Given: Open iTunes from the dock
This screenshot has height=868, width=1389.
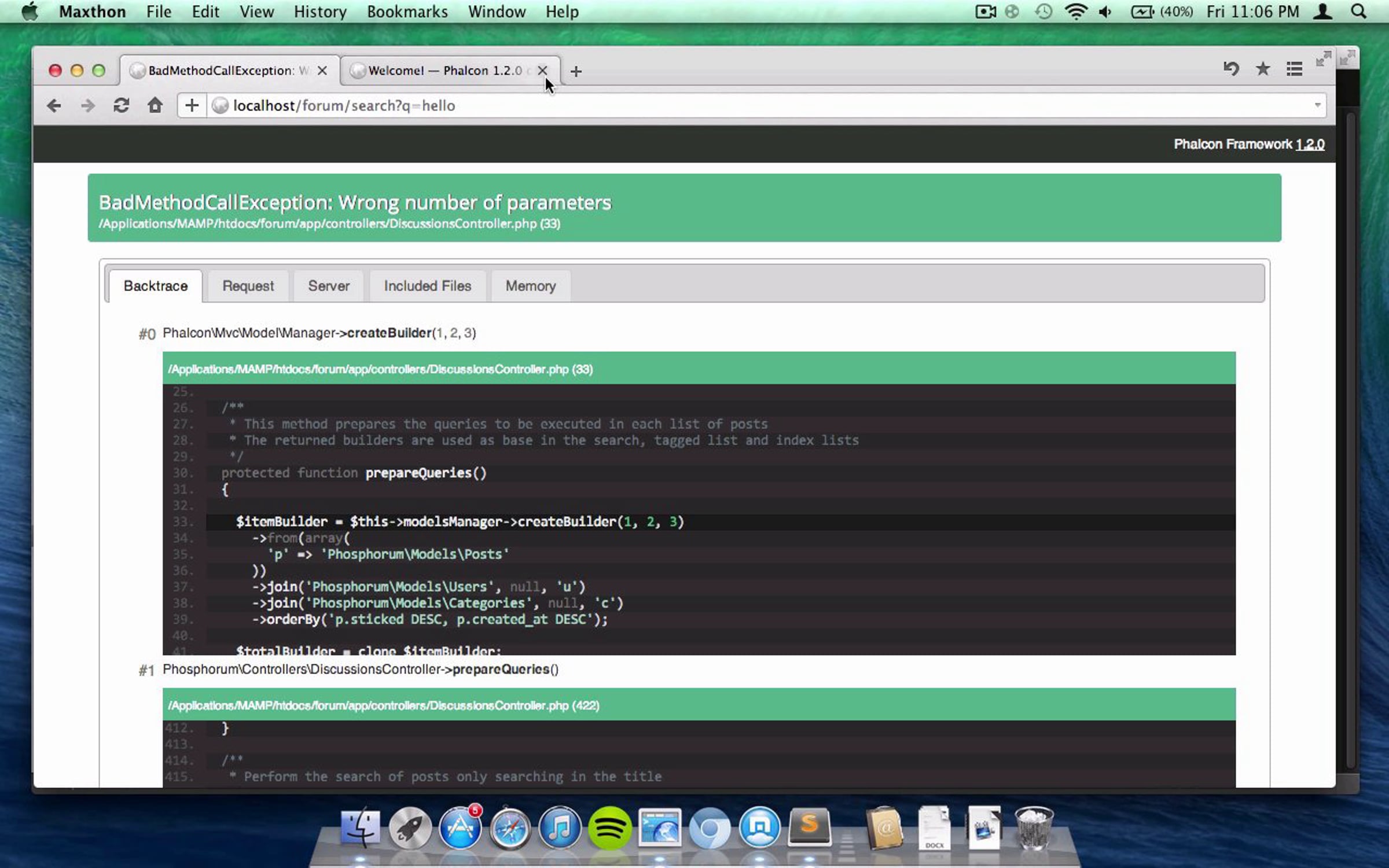Looking at the screenshot, I should [559, 828].
